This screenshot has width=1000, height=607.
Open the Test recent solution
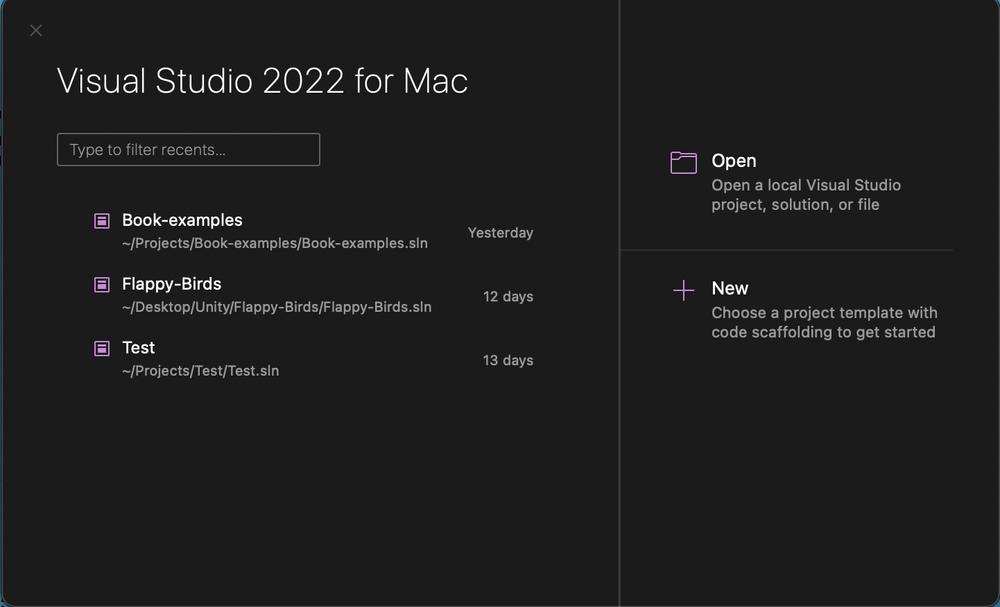click(x=313, y=360)
